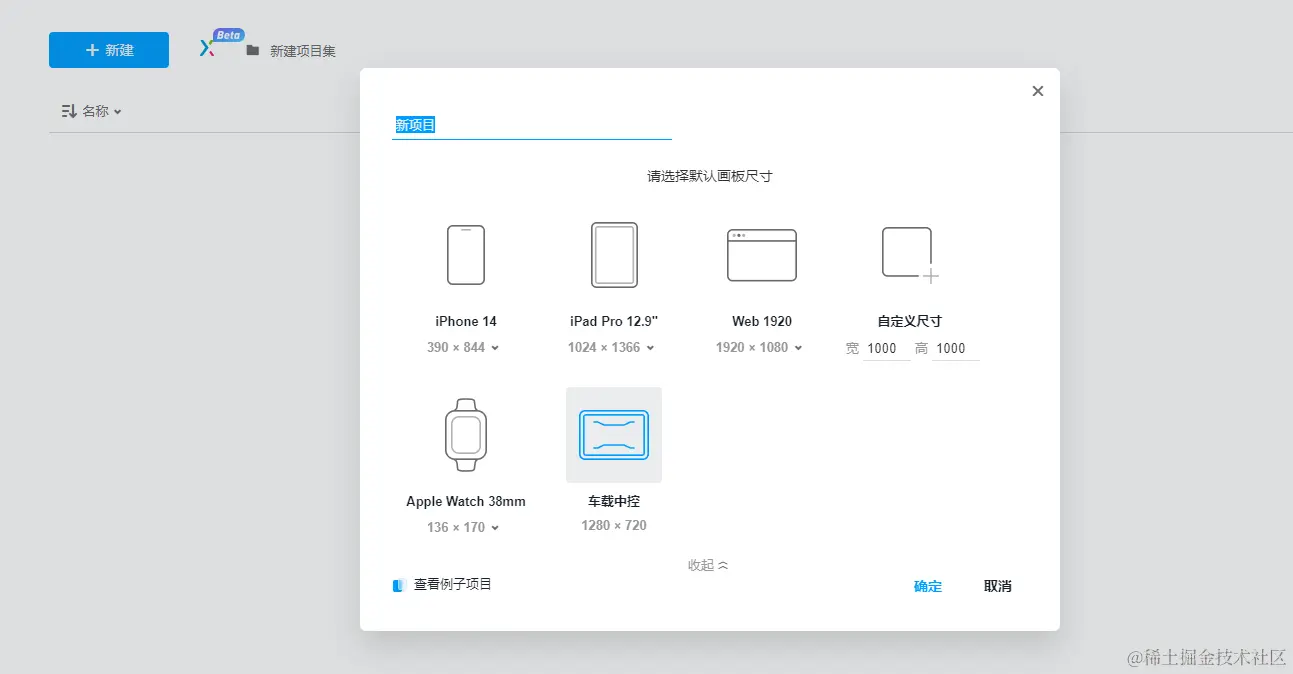Click the 车载中控 label text
The height and width of the screenshot is (674, 1293).
[x=614, y=502]
